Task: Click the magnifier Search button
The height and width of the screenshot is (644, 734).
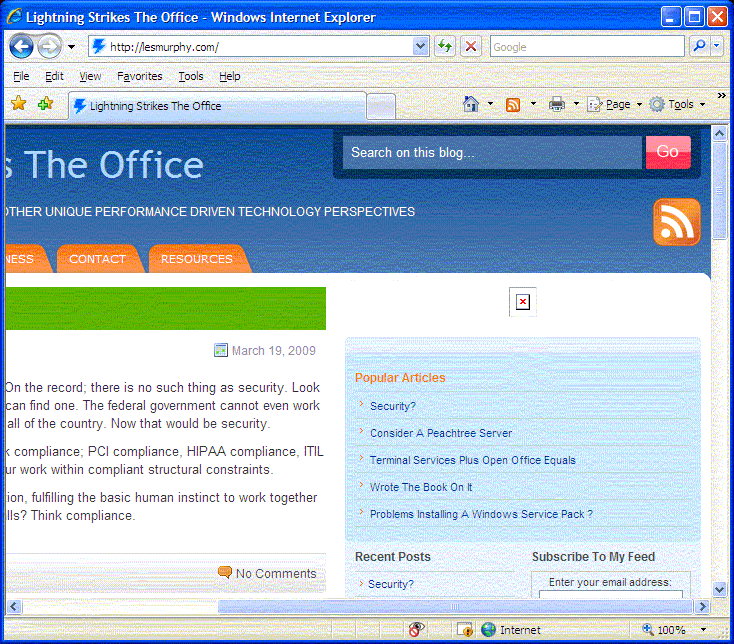Action: click(x=699, y=46)
